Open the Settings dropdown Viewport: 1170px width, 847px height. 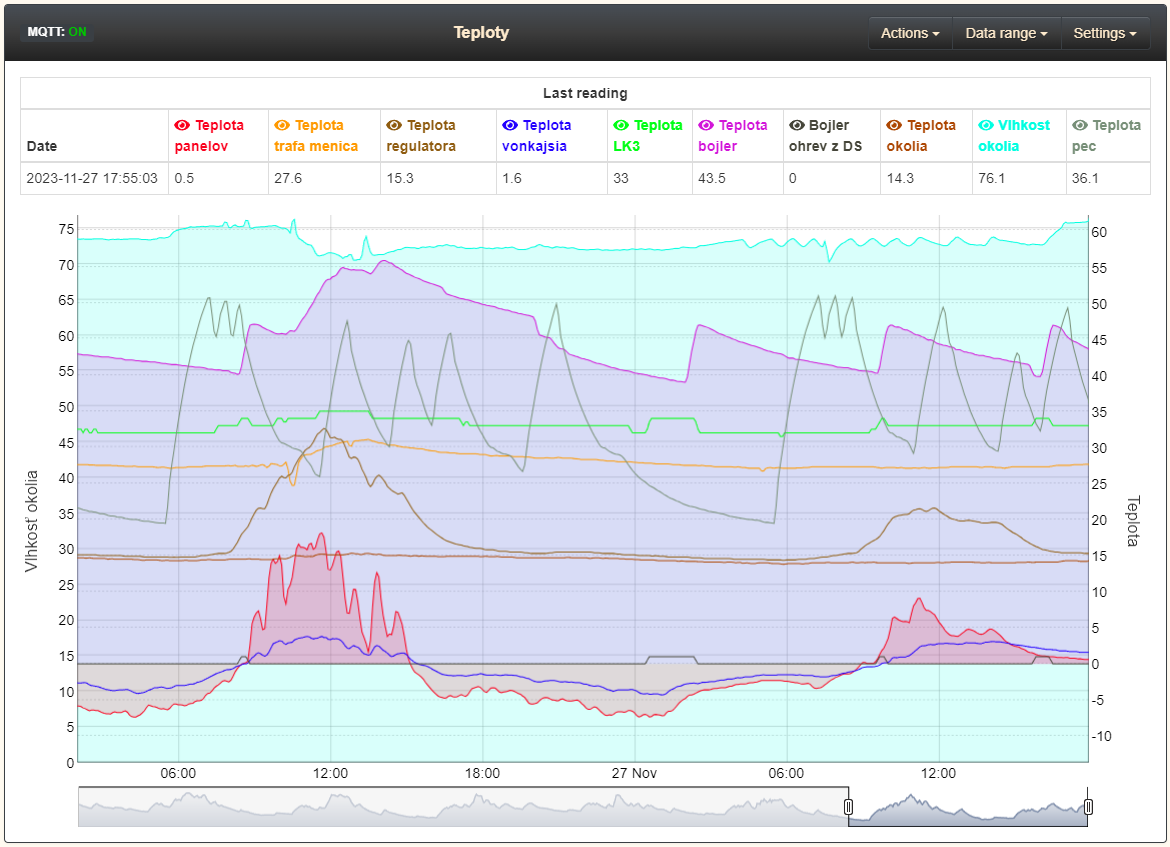pos(1104,33)
